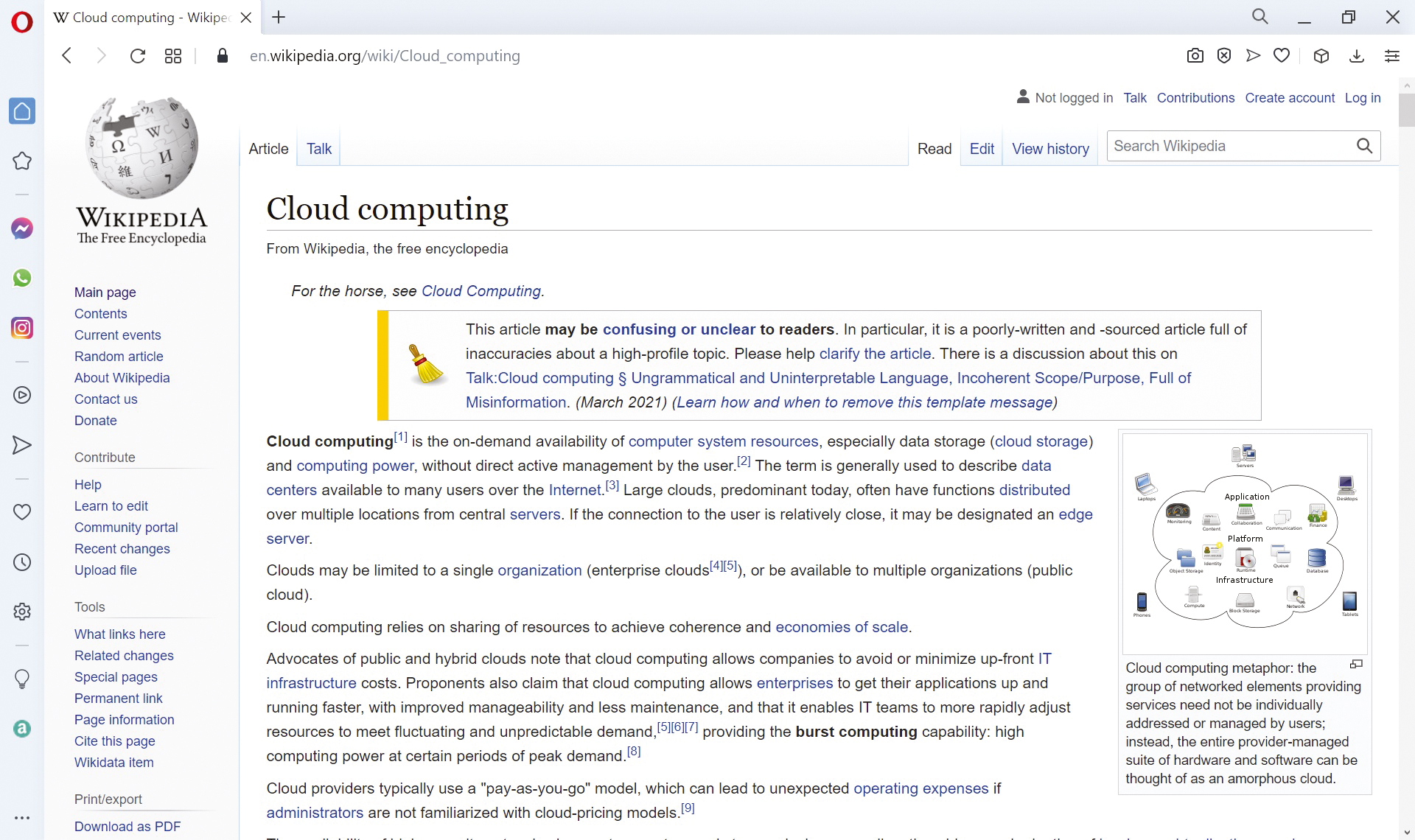Open Contributions link
This screenshot has width=1415, height=840.
(1195, 98)
